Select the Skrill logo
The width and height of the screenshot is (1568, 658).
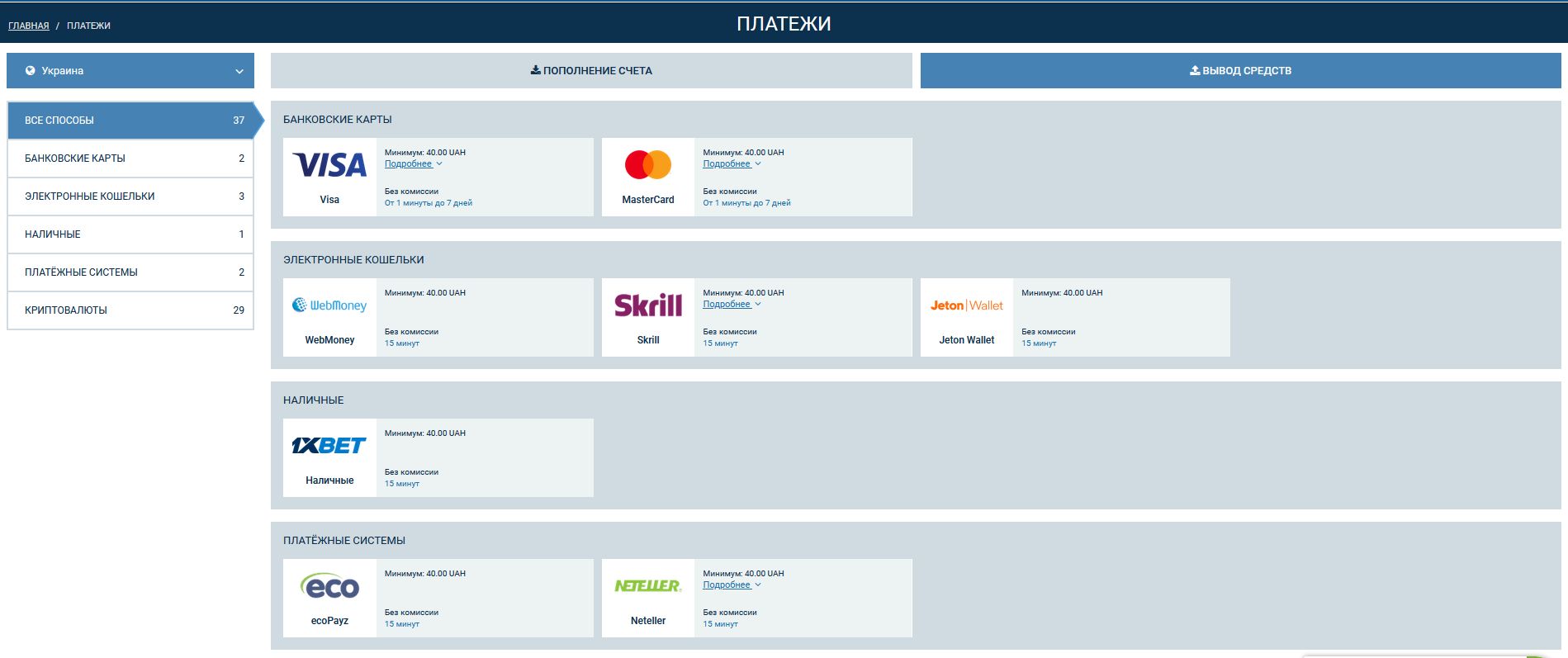pos(648,305)
